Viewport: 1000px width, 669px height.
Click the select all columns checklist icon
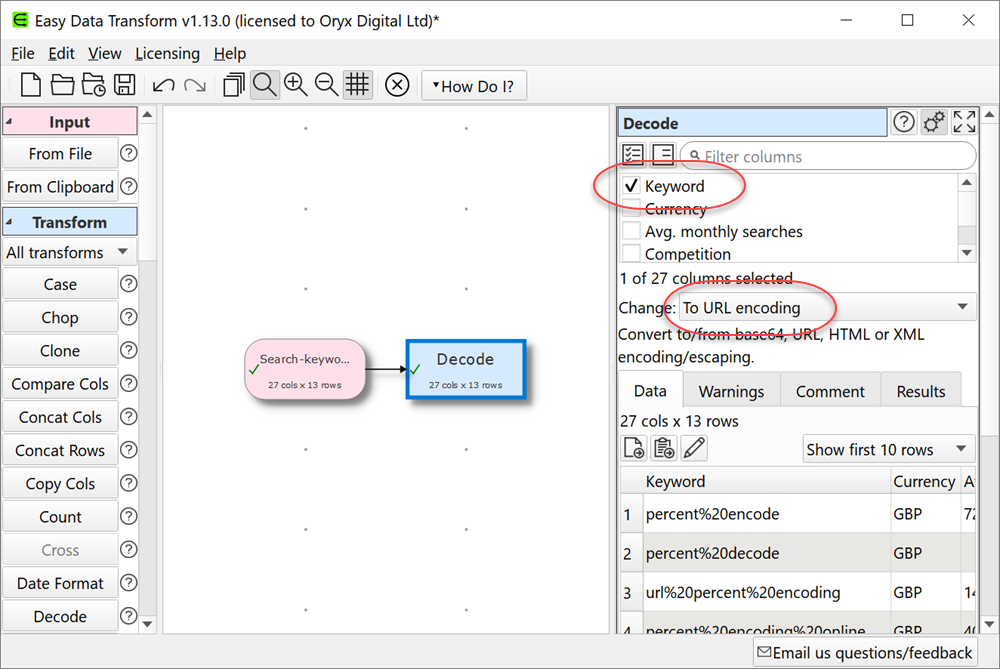[x=633, y=154]
